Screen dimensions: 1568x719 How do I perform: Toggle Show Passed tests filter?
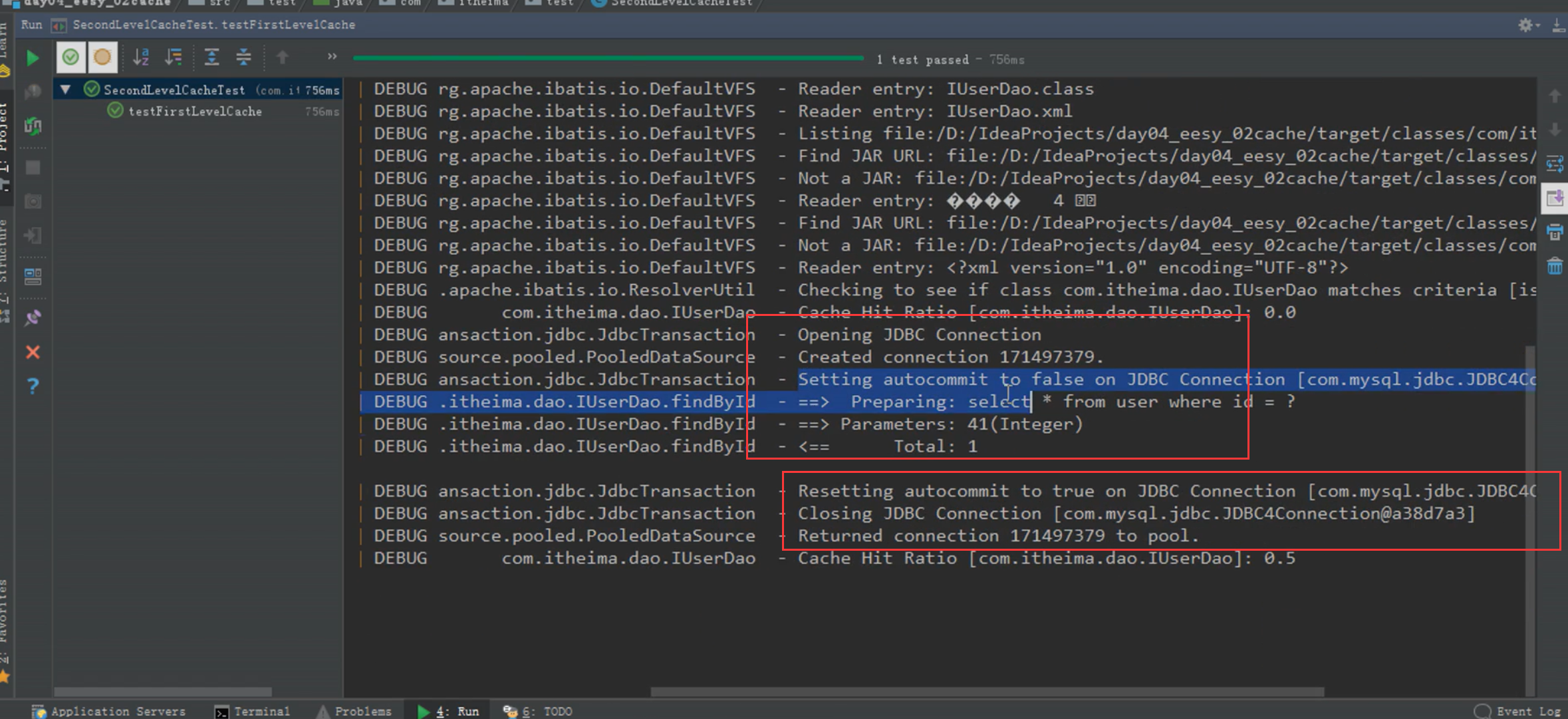(x=70, y=57)
